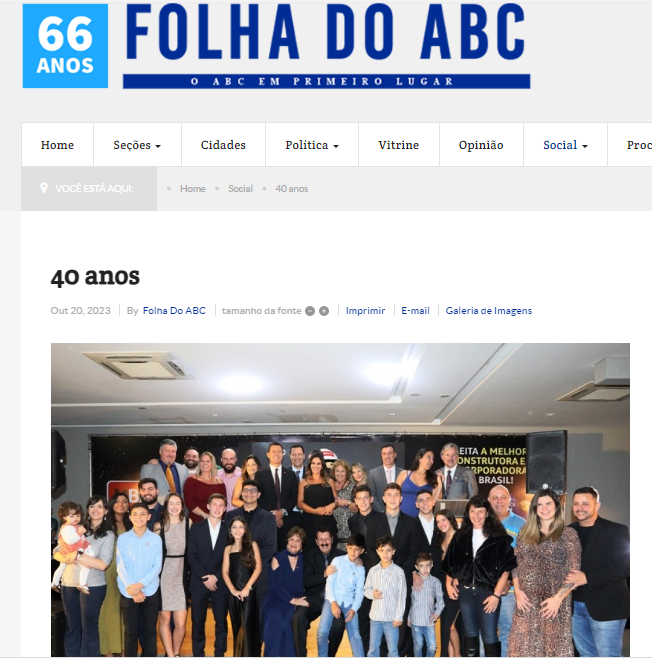Click the 40 anos article title

click(95, 277)
